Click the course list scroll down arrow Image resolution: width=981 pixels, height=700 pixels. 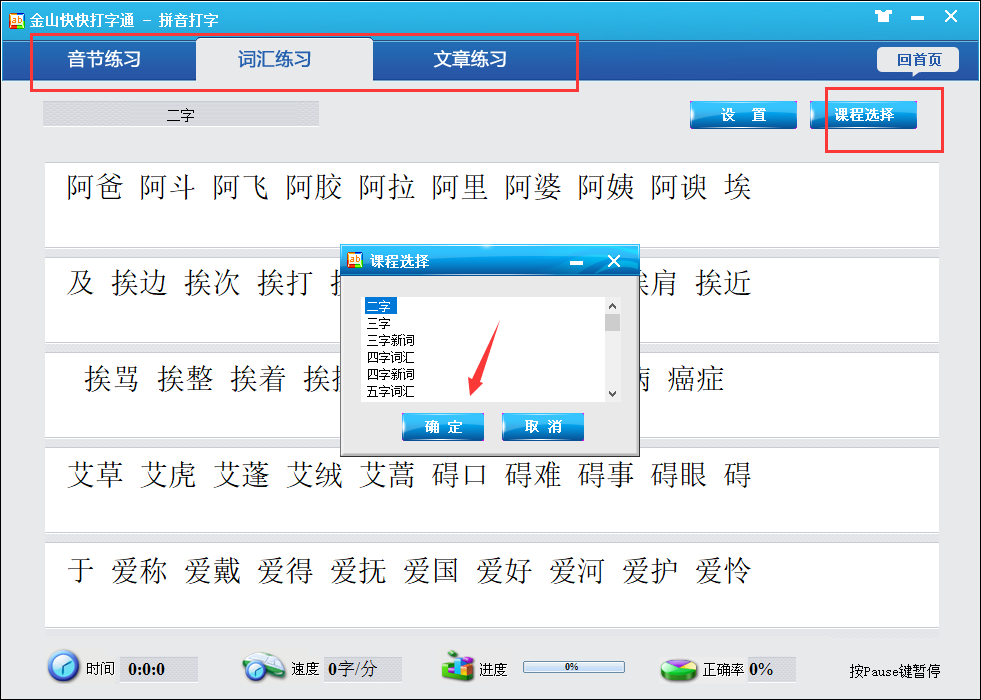point(612,393)
